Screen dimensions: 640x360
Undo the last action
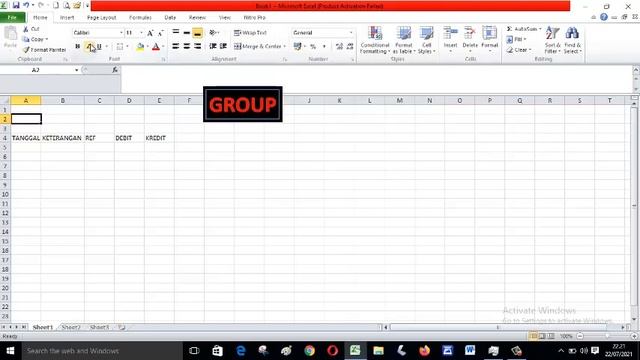(26, 5)
